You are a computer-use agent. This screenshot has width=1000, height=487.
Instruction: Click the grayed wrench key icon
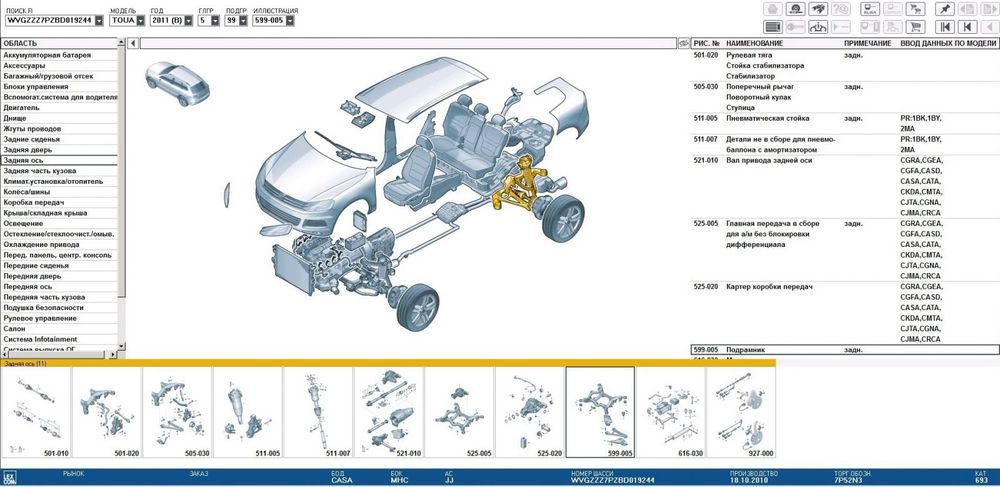click(795, 27)
